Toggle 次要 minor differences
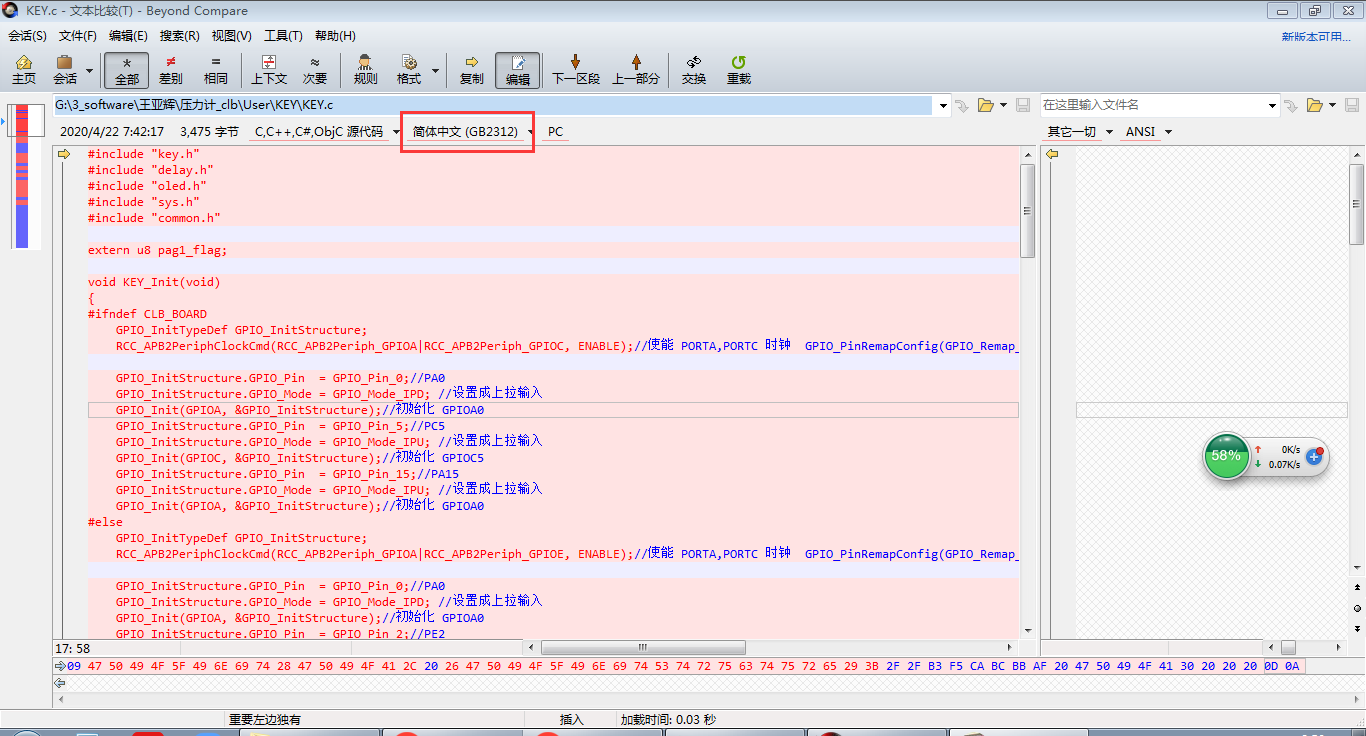This screenshot has height=736, width=1366. pos(315,70)
